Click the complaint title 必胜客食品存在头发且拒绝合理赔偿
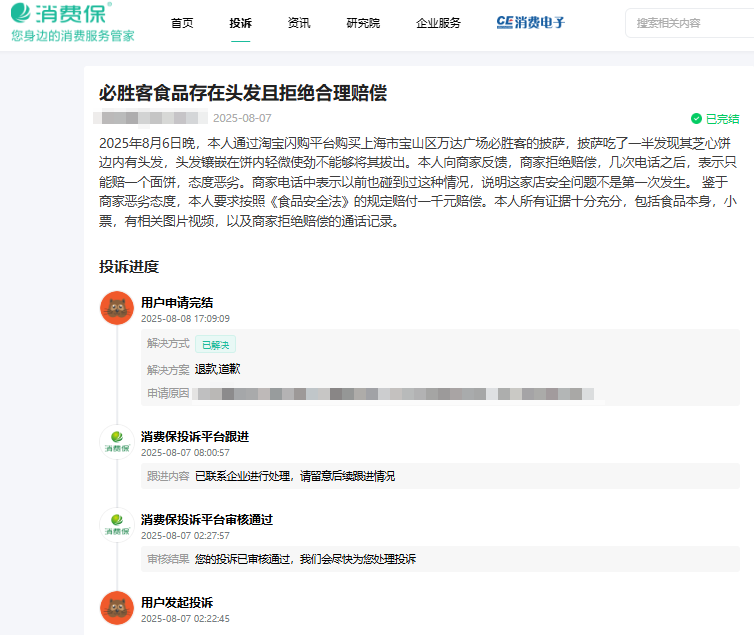 pyautogui.click(x=243, y=93)
